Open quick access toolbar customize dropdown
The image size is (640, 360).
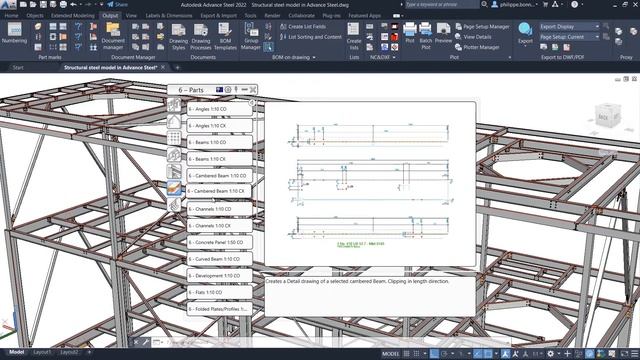point(102,4)
